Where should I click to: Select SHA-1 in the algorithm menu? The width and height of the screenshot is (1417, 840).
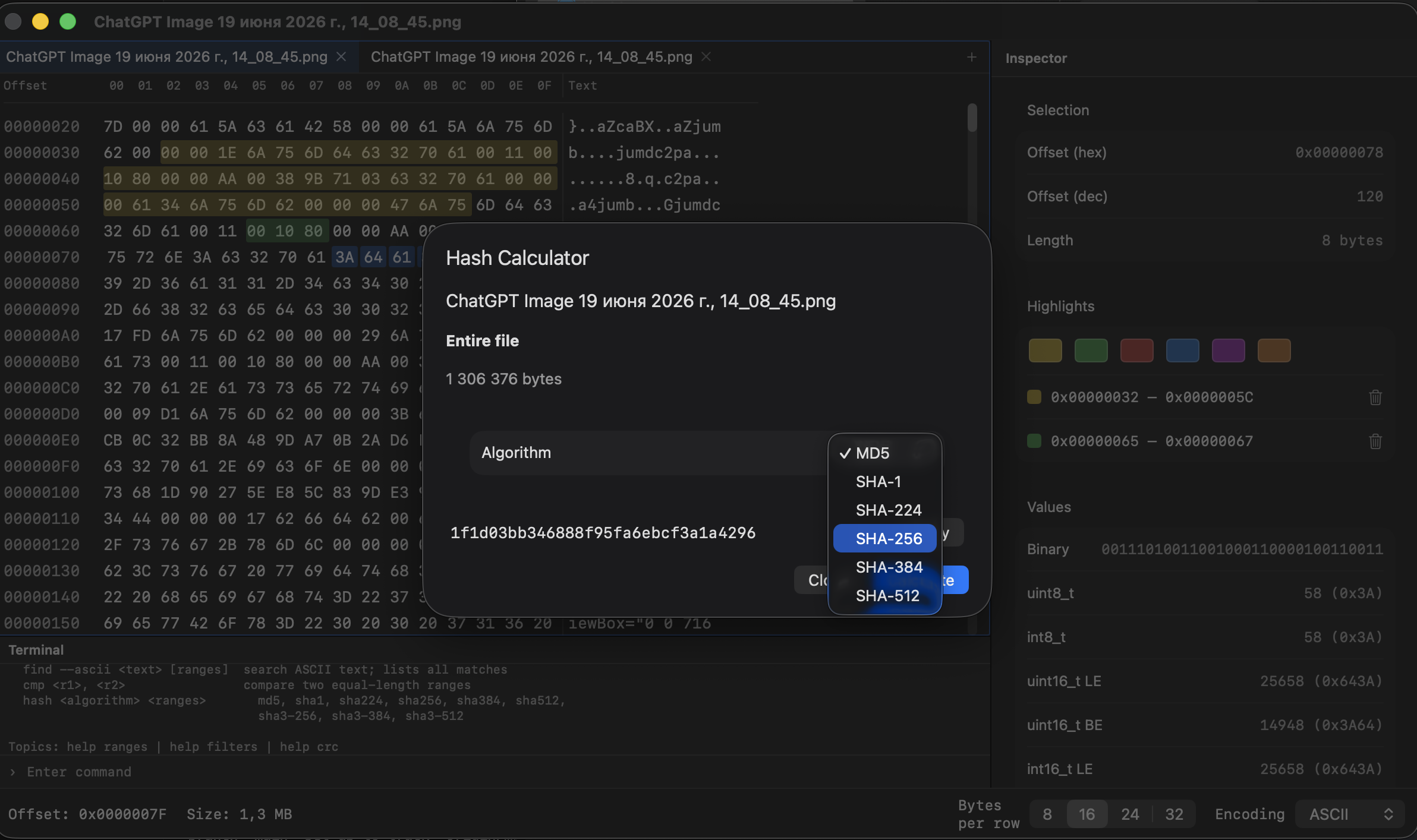coord(884,482)
